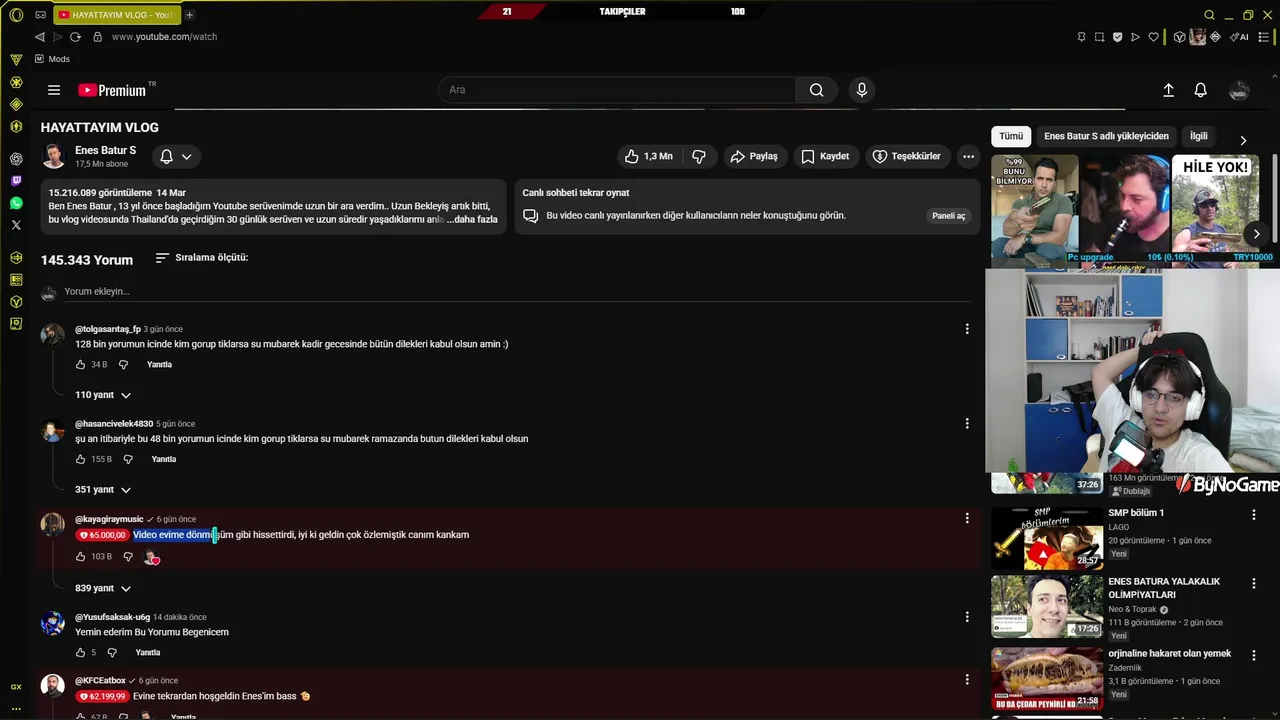Open the YouTube account avatar menu

[1239, 90]
